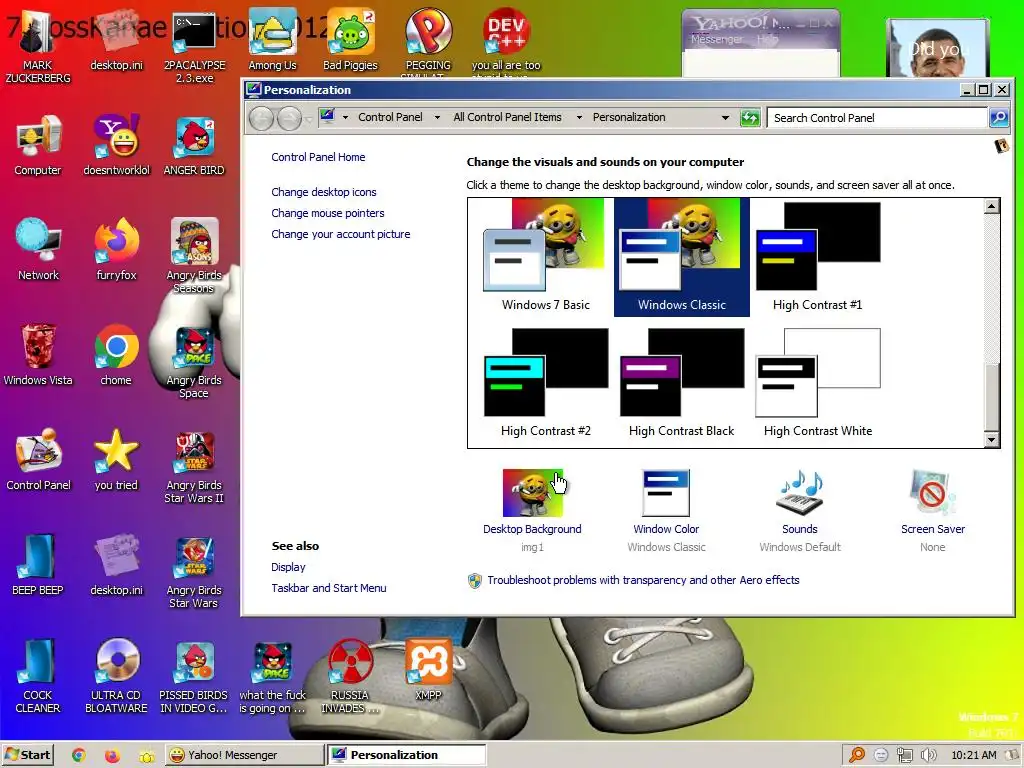Switch to Yahoo! Messenger taskbar button
The image size is (1024, 768).
click(244, 755)
